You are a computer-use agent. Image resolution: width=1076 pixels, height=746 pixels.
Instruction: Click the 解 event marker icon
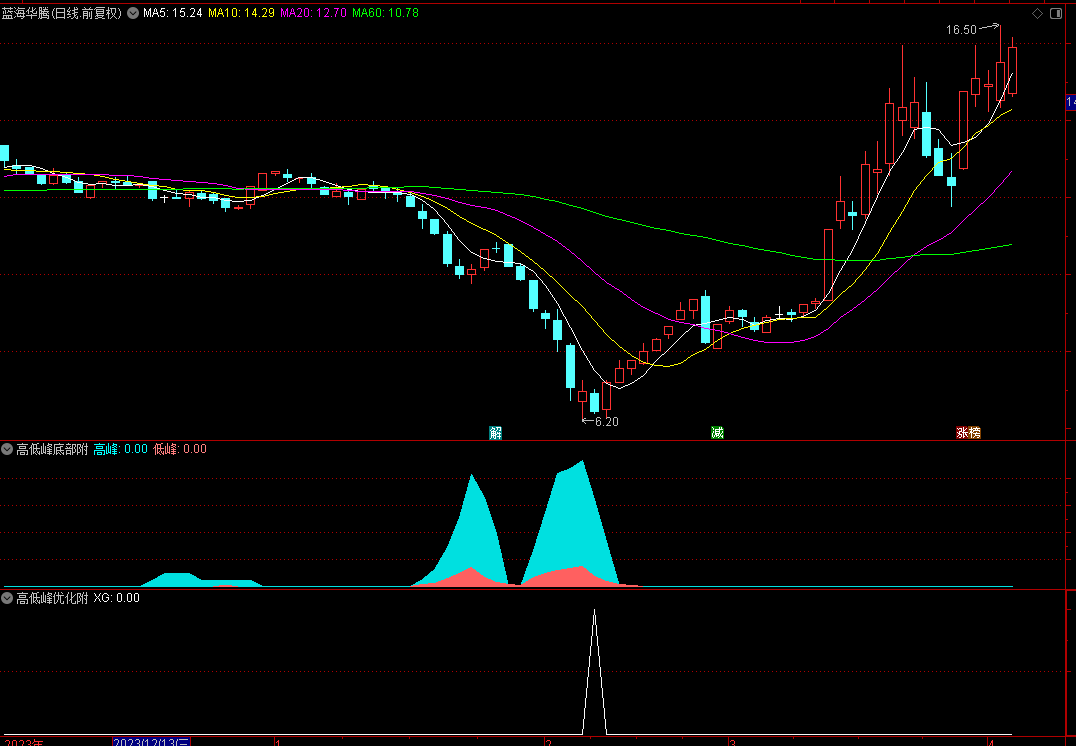[495, 432]
